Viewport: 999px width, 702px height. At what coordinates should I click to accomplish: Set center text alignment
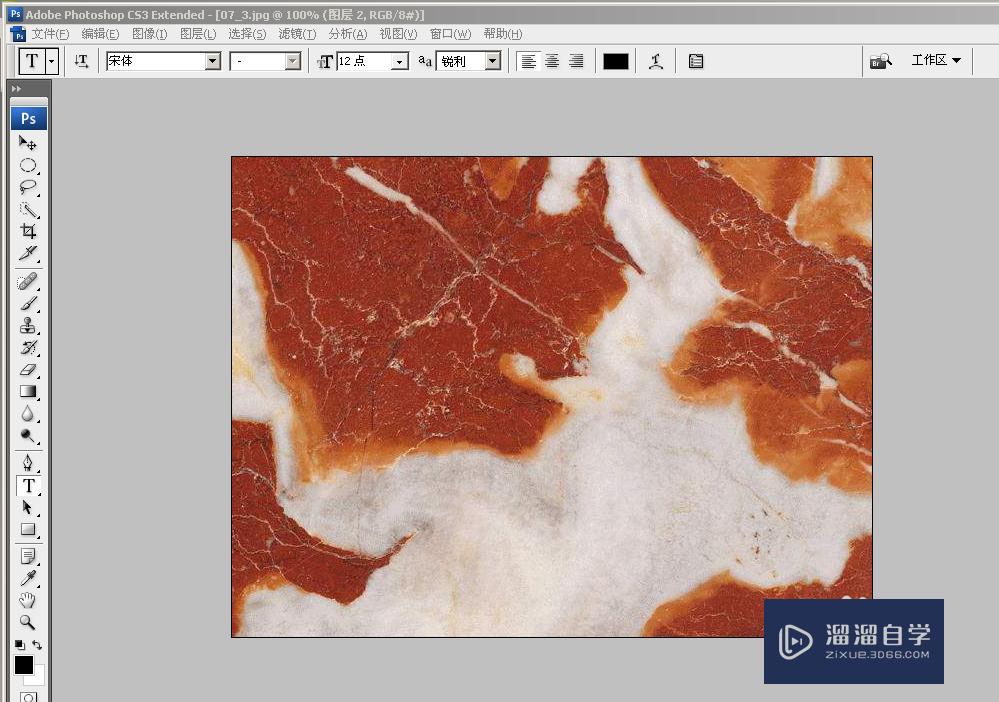click(552, 61)
